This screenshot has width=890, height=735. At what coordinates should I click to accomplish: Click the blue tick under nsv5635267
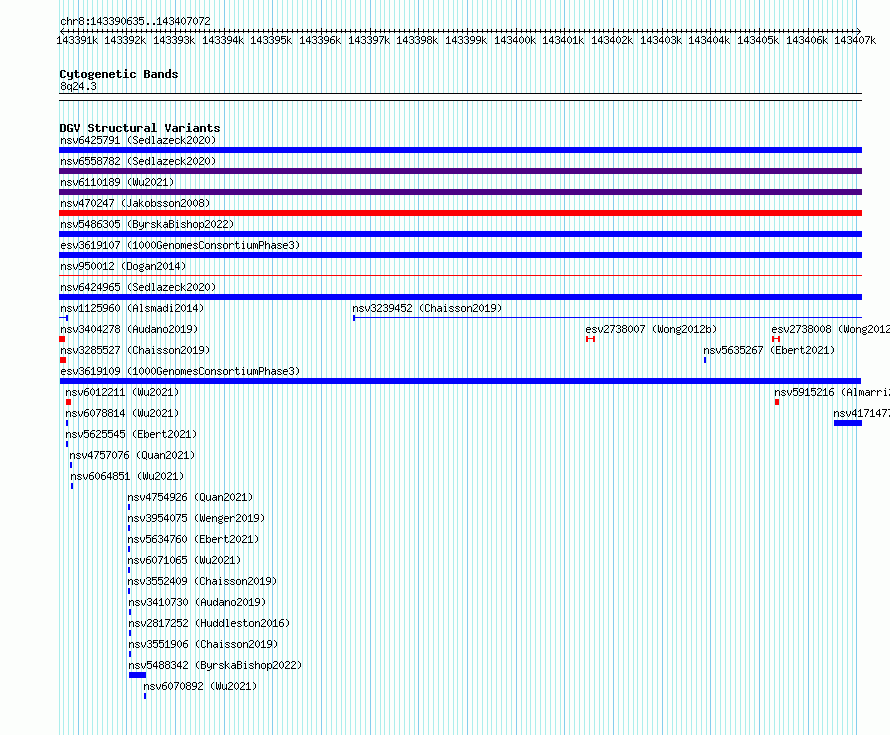(x=705, y=360)
